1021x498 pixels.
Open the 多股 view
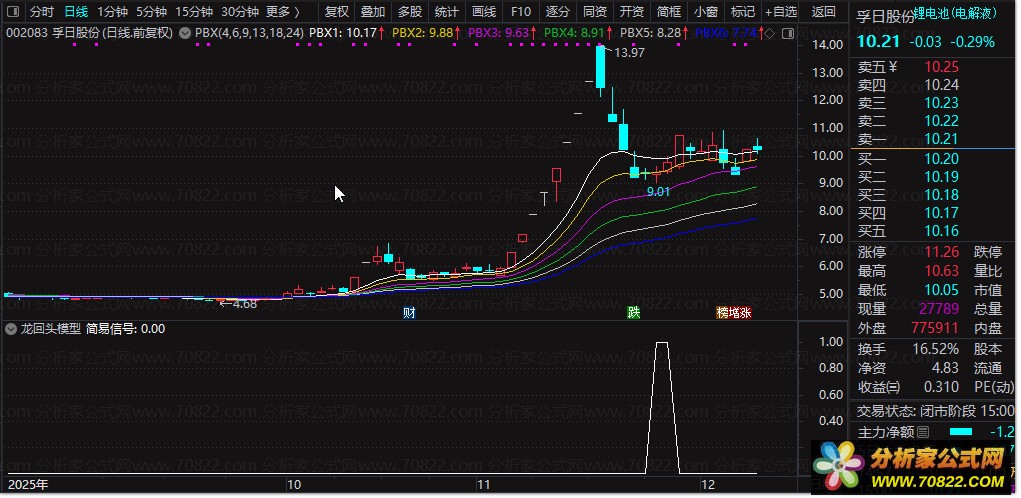(x=410, y=12)
